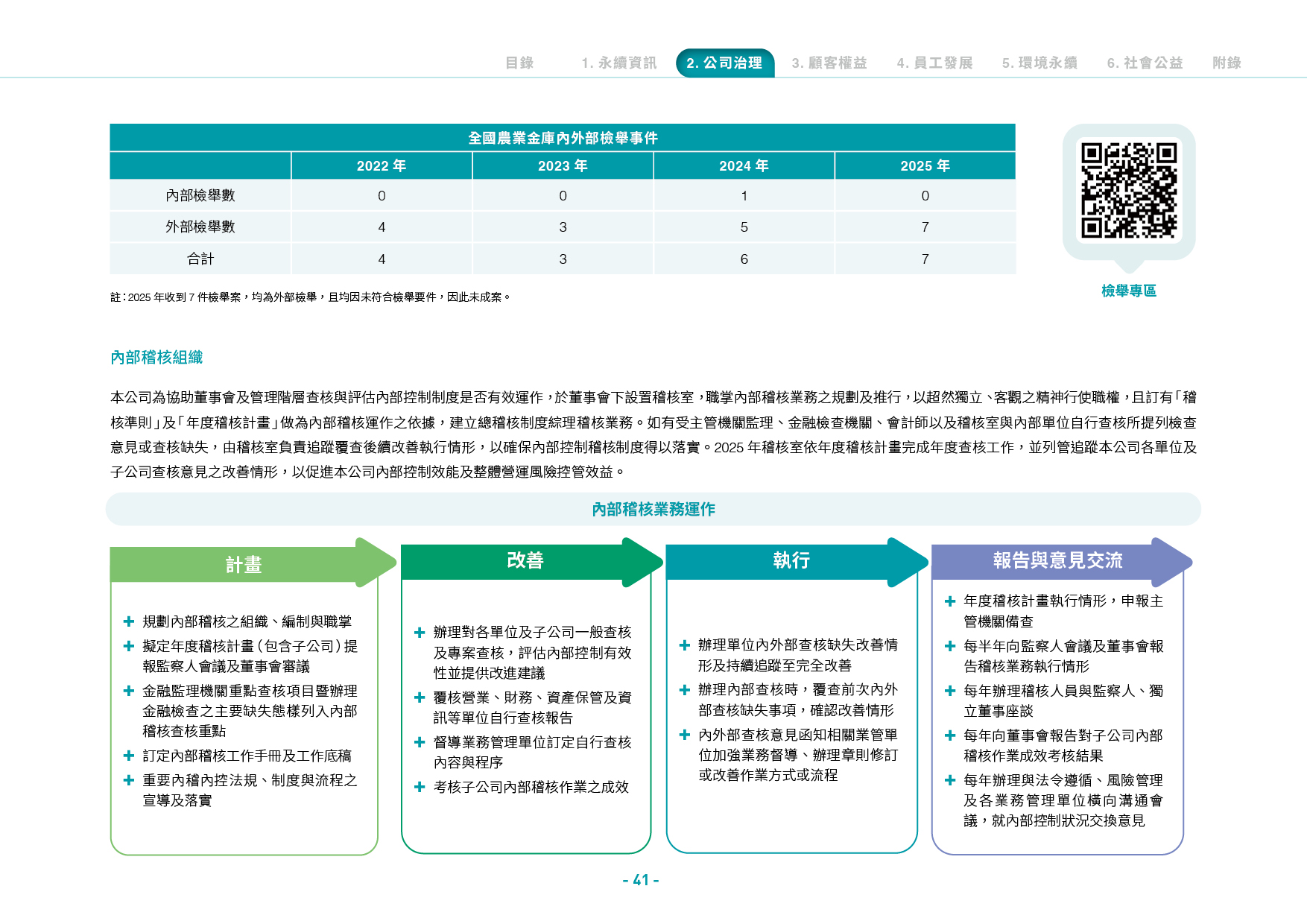Navigate to 5. 環境永續 tab

tap(1039, 63)
